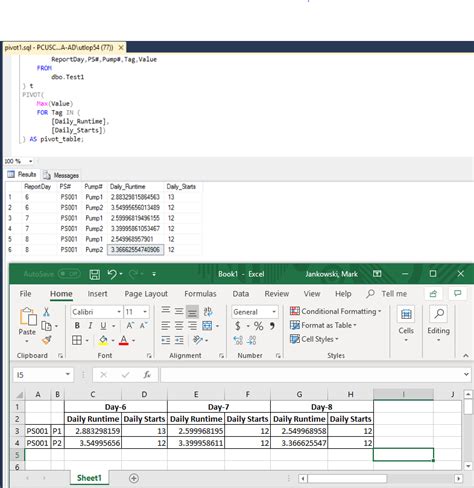Expand Cell Styles menu
The height and width of the screenshot is (488, 474).
pyautogui.click(x=314, y=339)
